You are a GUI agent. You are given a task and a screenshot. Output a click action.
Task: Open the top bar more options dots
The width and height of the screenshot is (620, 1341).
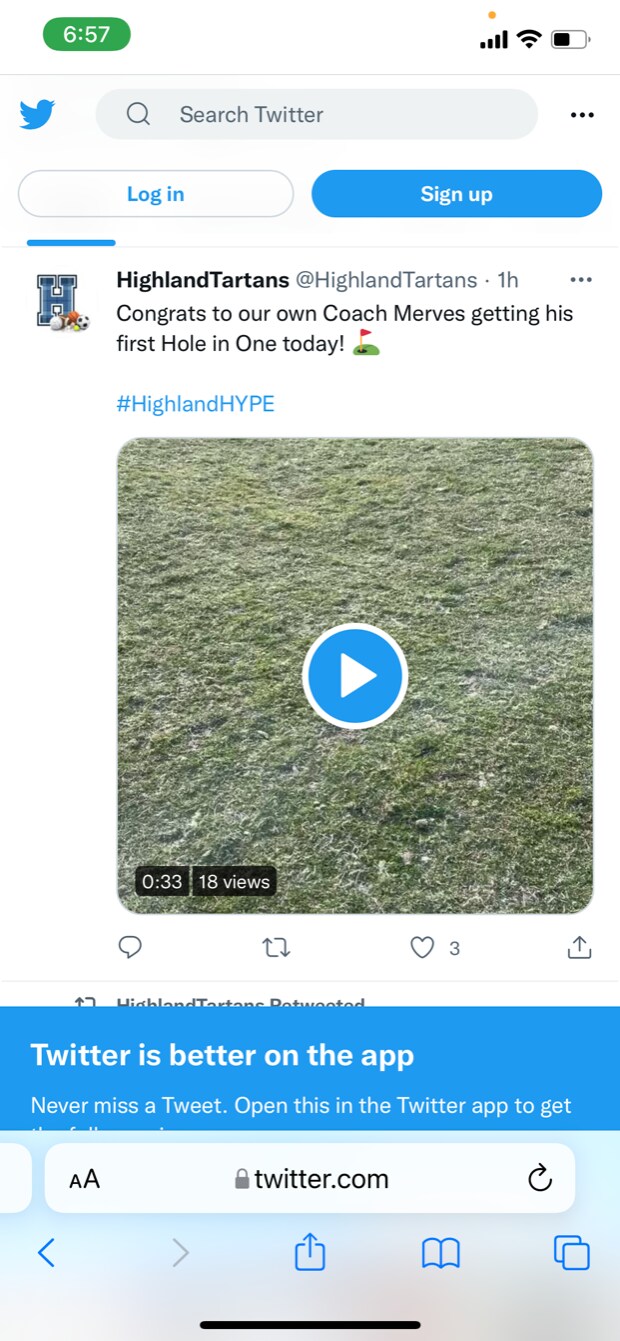tap(582, 115)
